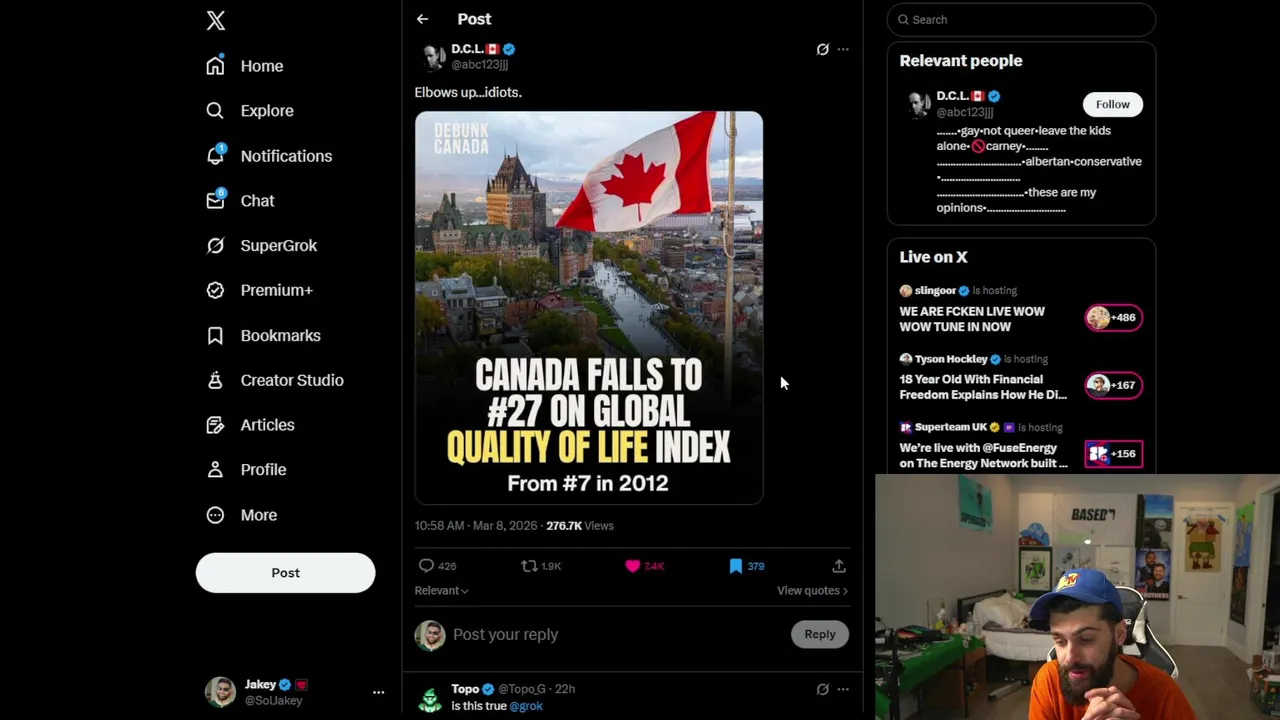Repost using the retweet icon
Viewport: 1280px width, 720px height.
tap(529, 566)
